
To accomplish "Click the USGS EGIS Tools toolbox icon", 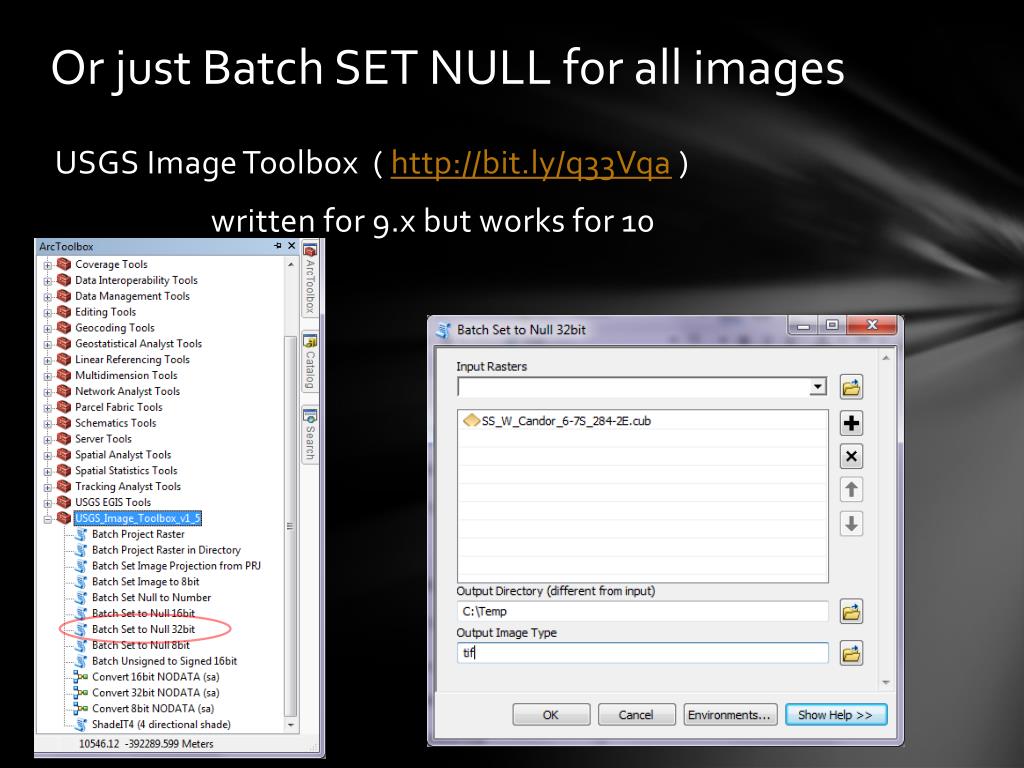I will coord(64,502).
